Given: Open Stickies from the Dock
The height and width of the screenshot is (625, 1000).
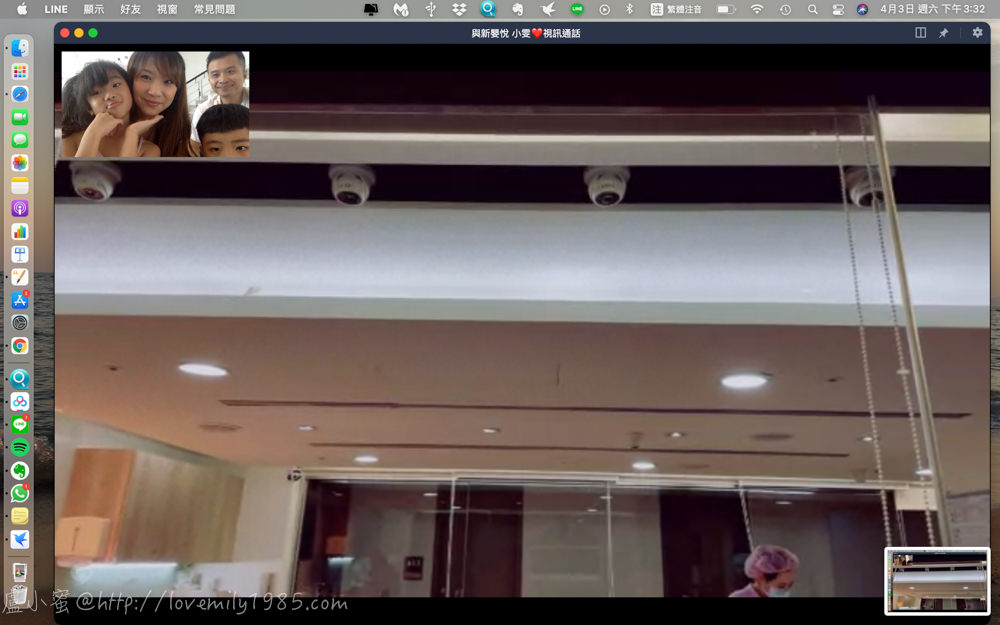Looking at the screenshot, I should [20, 517].
